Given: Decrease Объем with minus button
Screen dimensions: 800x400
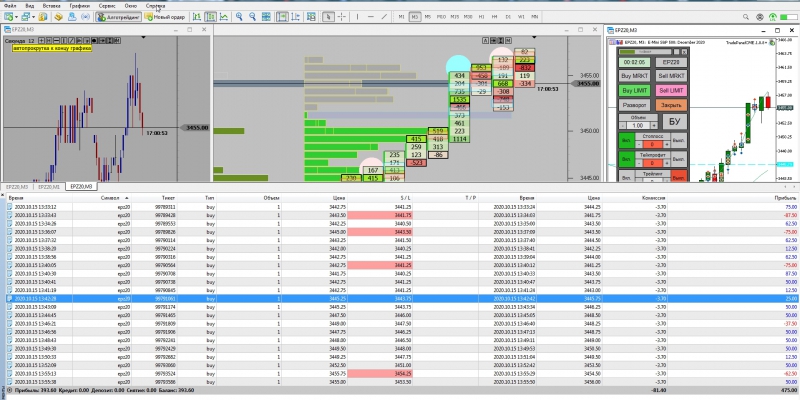Looking at the screenshot, I should [622, 125].
